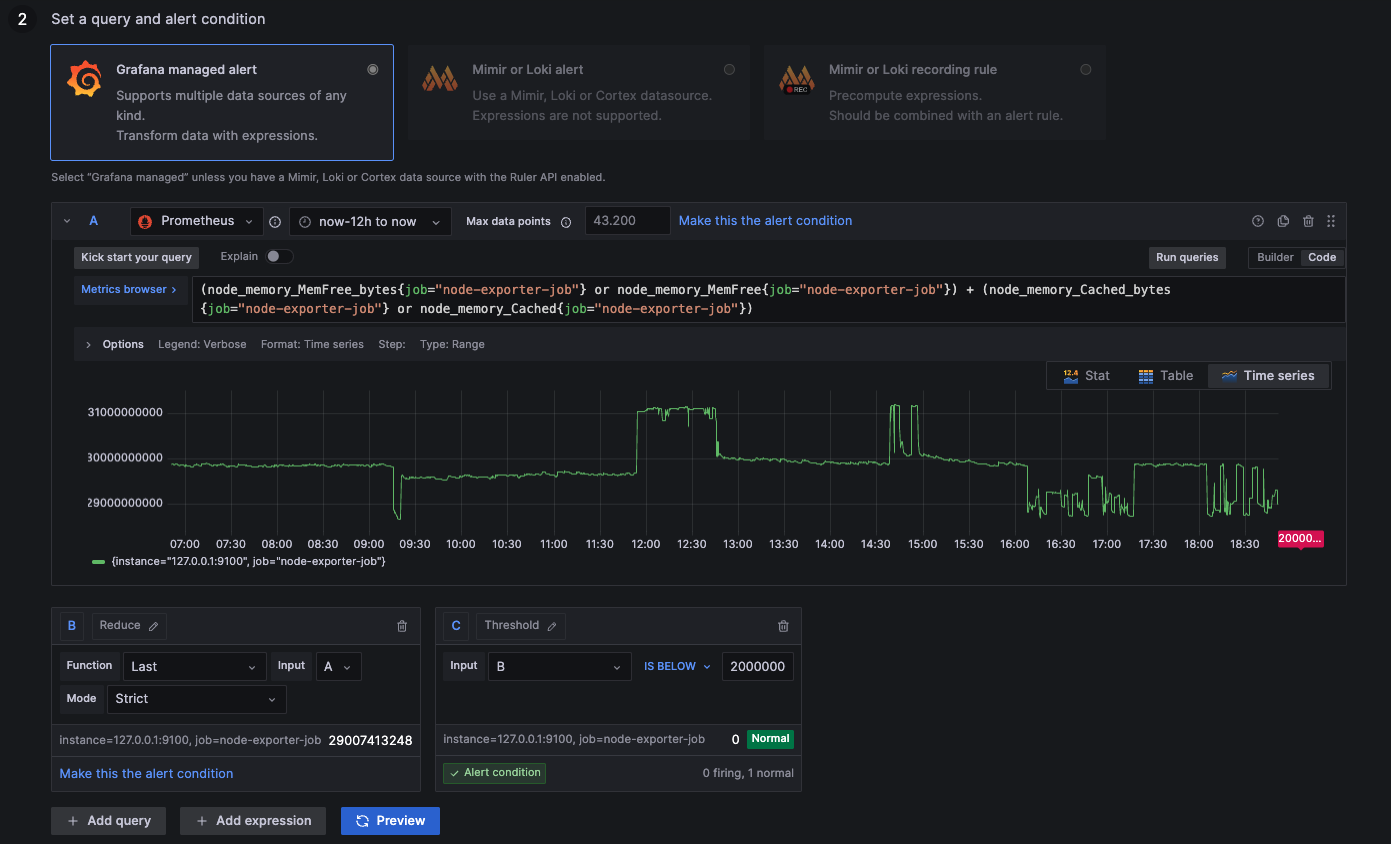Viewport: 1391px width, 844px height.
Task: Open query A help icon
Action: pyautogui.click(x=1258, y=221)
